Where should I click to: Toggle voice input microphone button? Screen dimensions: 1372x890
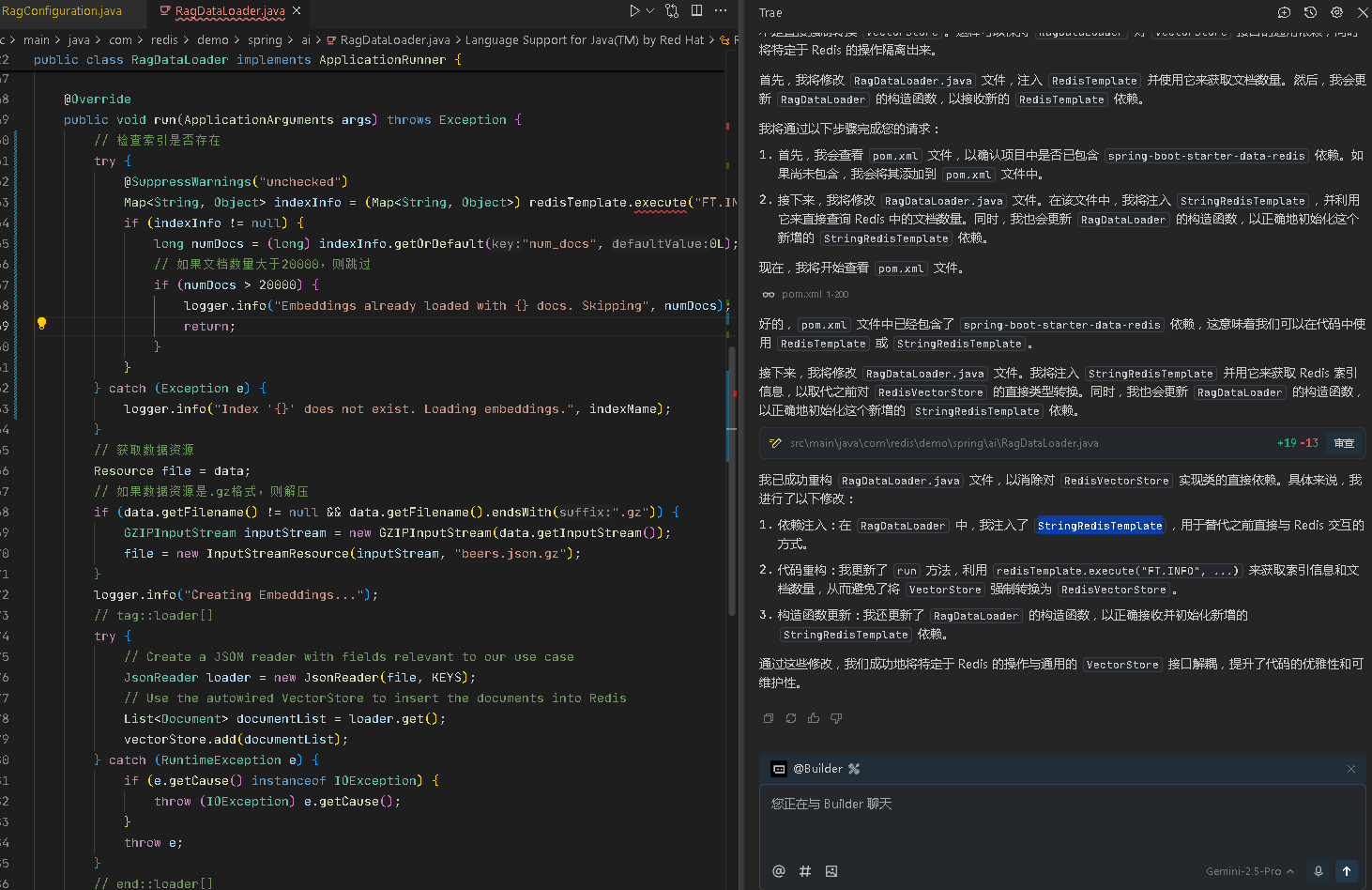pos(1318,871)
